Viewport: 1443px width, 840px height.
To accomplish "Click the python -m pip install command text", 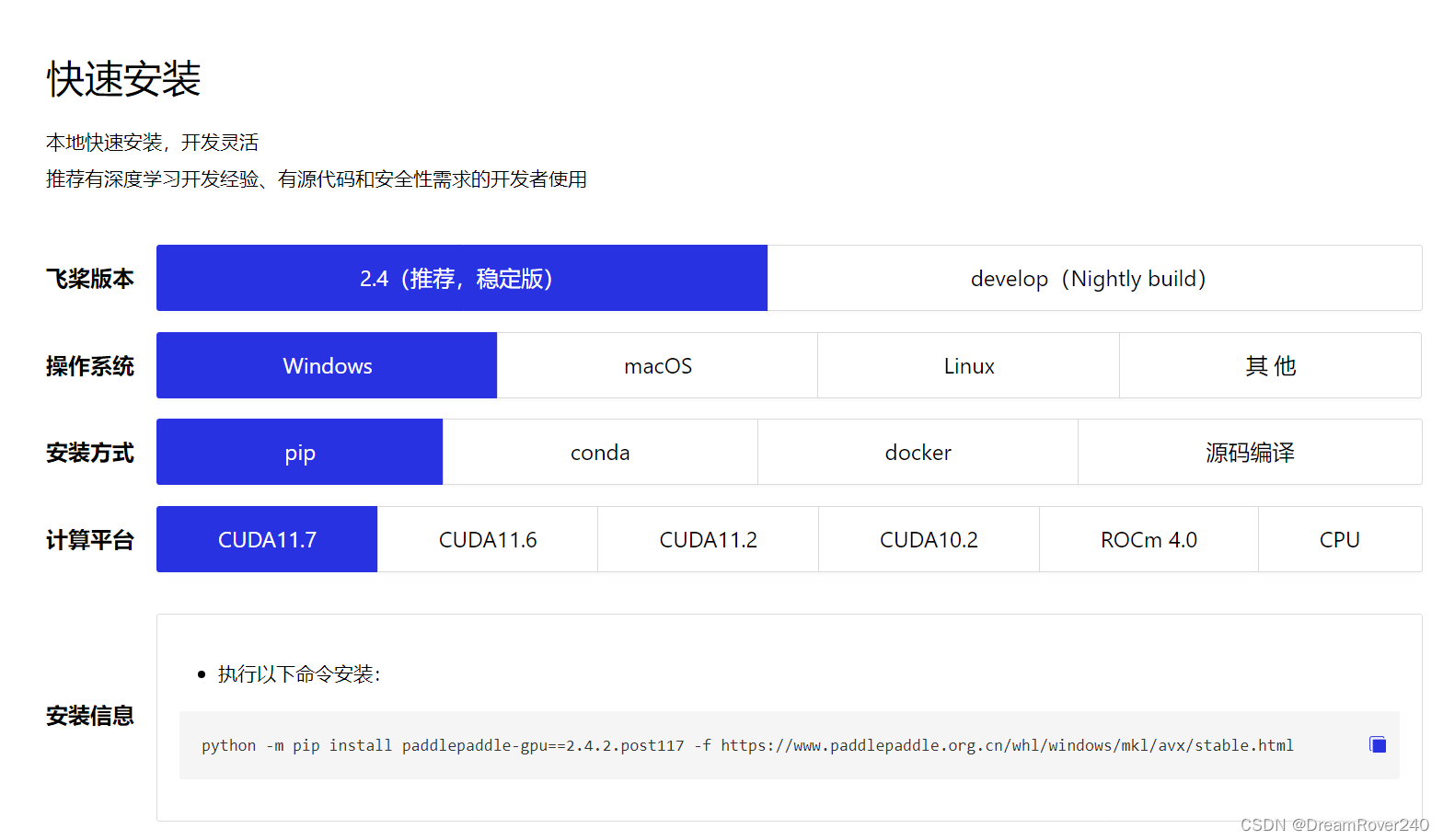I will 747,745.
